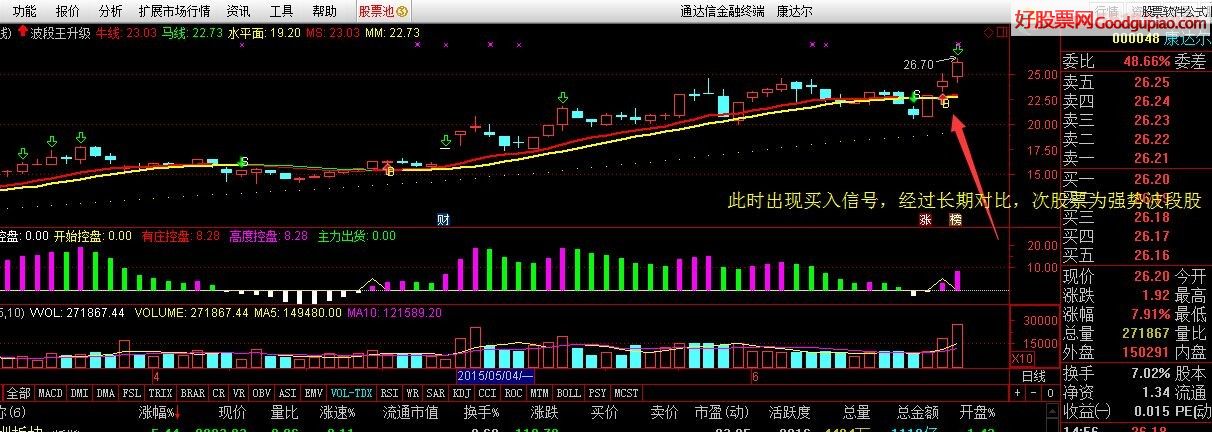Switch to the KDJ indicator tab
This screenshot has height=432, width=1212.
point(463,393)
